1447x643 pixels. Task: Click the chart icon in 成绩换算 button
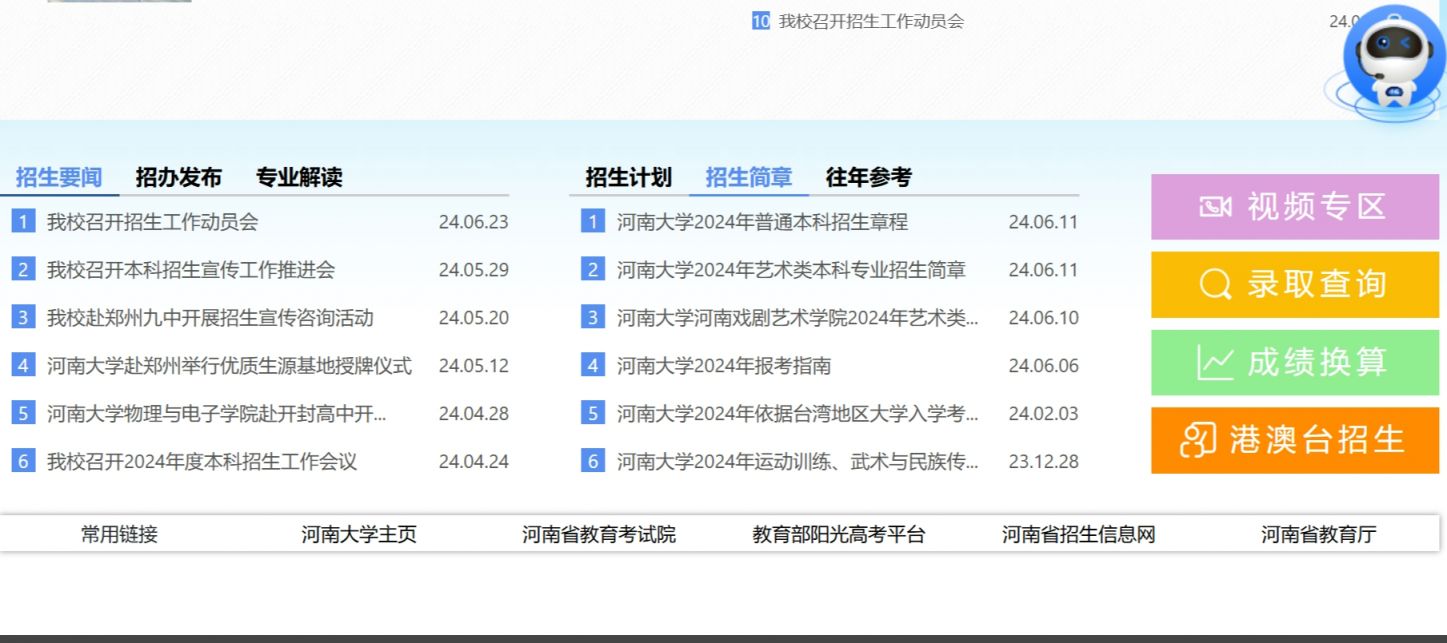pyautogui.click(x=1215, y=362)
